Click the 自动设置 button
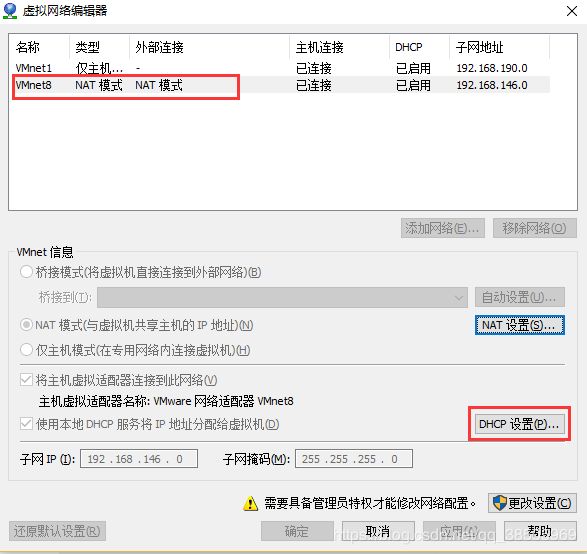This screenshot has height=554, width=587. [520, 298]
